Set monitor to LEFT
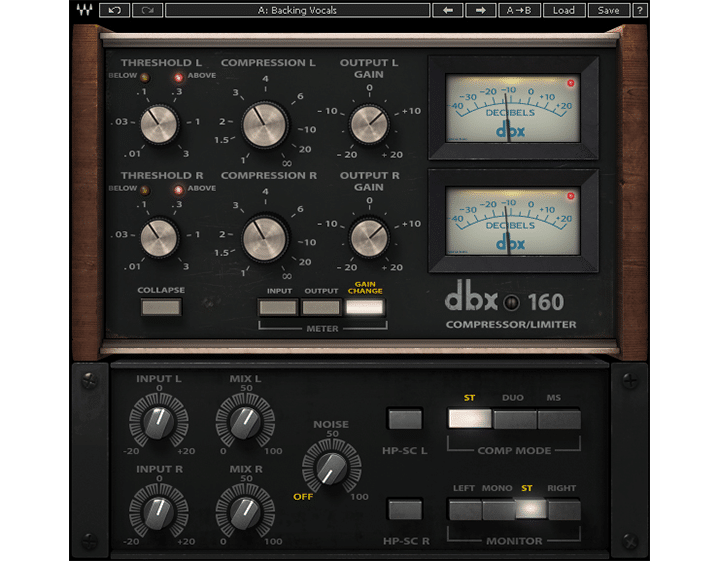Image resolution: width=720 pixels, height=561 pixels. coord(465,510)
